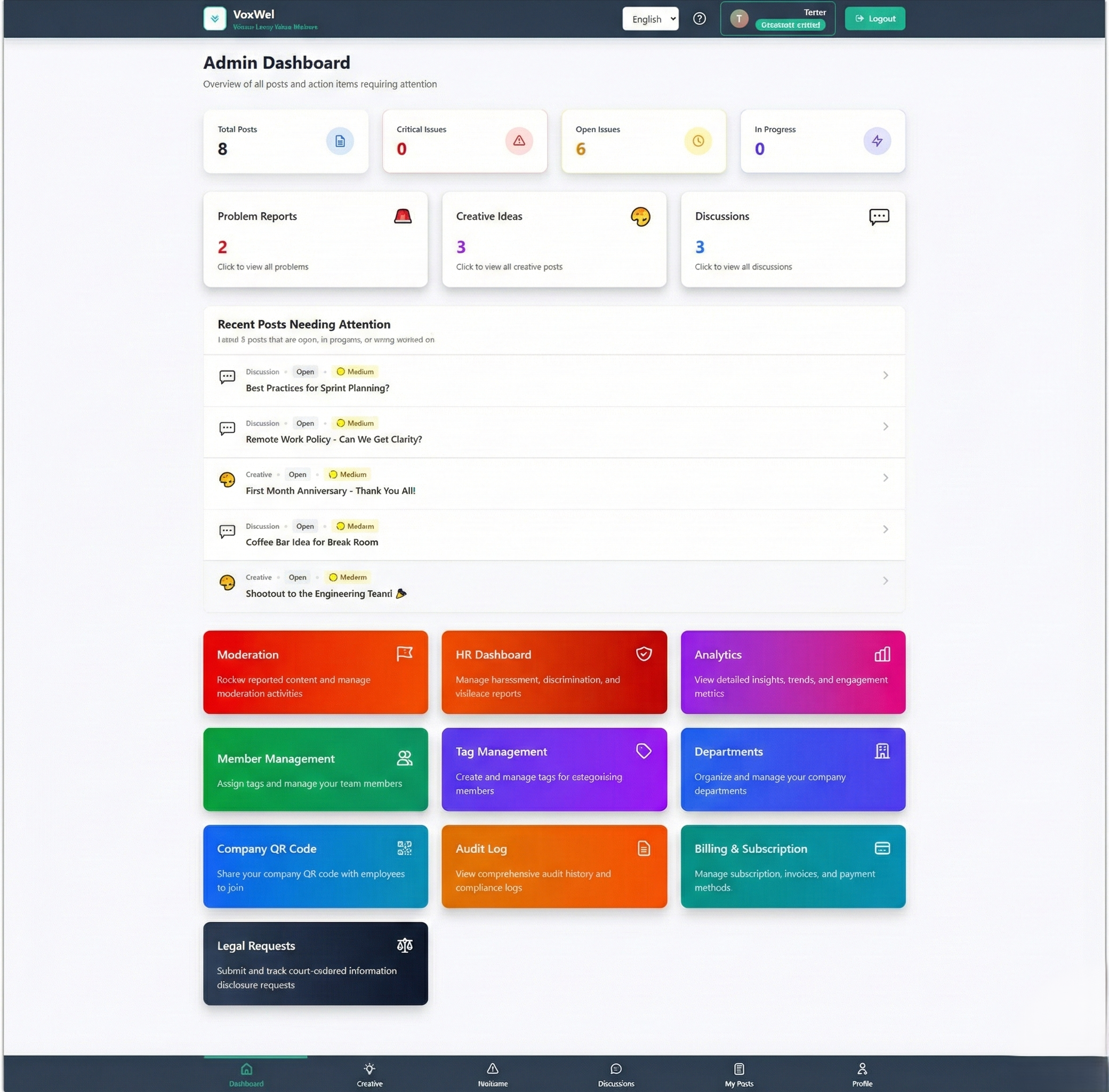Open the help question mark icon

700,18
